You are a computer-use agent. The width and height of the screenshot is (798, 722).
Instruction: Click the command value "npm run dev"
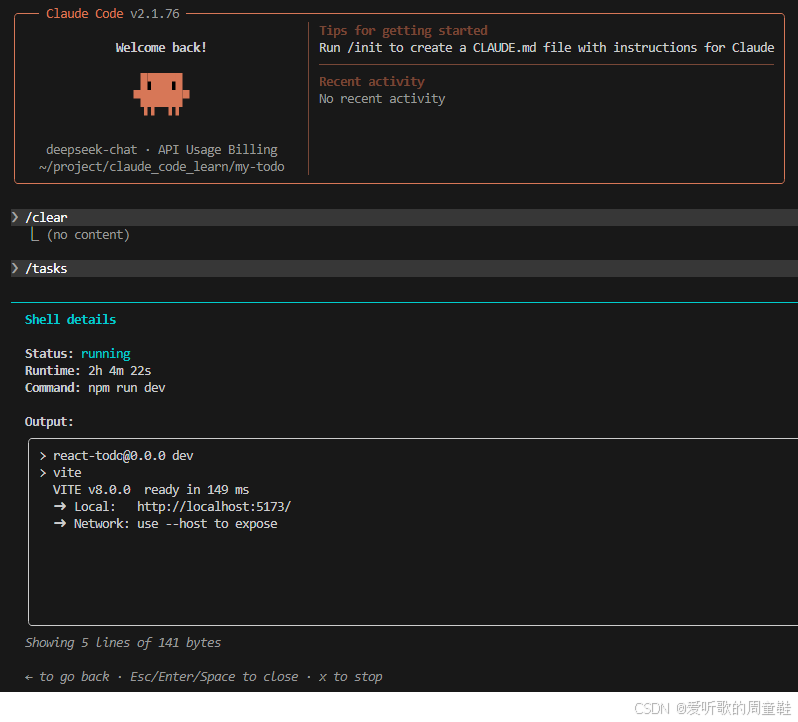click(127, 388)
